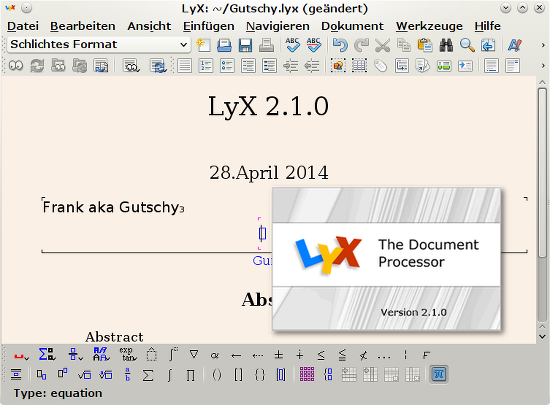The height and width of the screenshot is (405, 550).
Task: Create a new document icon
Action: [x=203, y=45]
